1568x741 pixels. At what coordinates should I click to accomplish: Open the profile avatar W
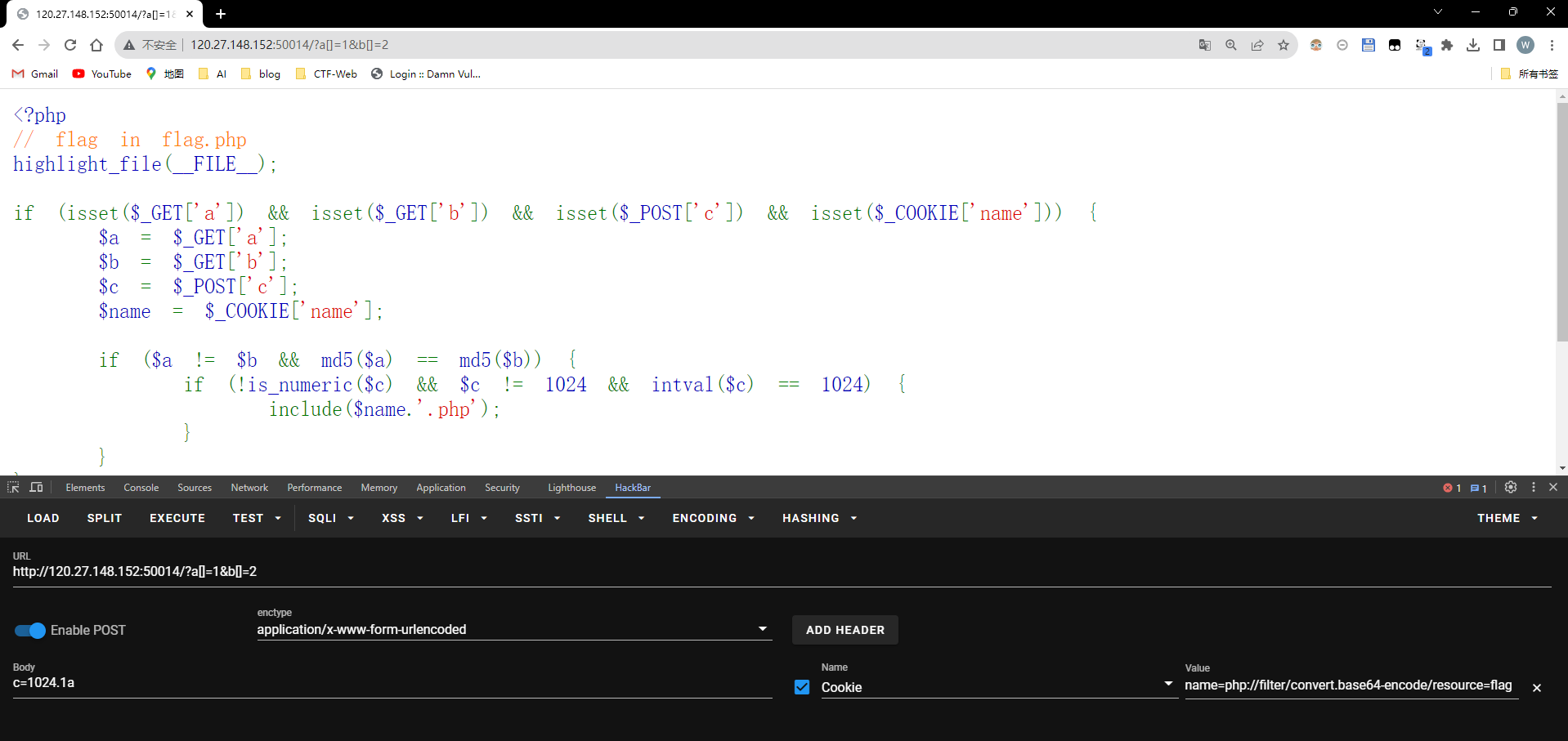[1525, 45]
